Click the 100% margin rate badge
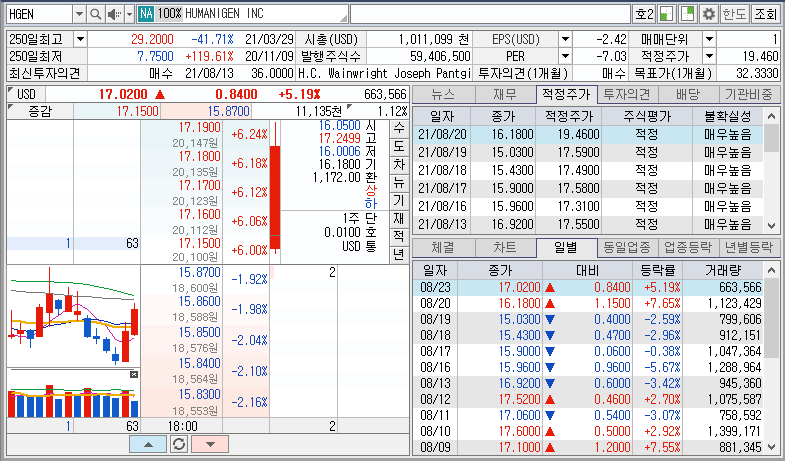 tap(169, 14)
